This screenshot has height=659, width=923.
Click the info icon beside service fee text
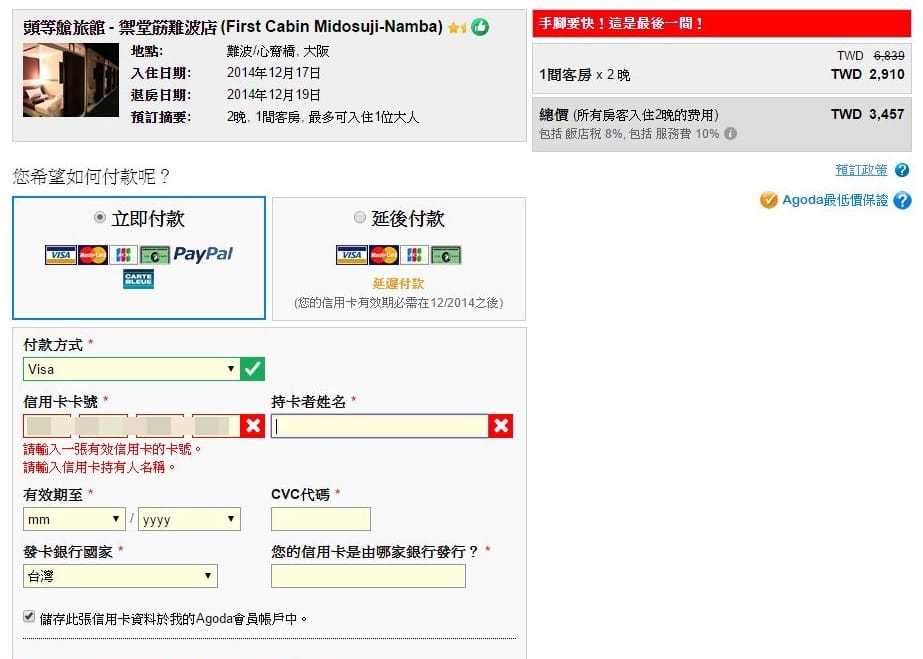tap(730, 134)
